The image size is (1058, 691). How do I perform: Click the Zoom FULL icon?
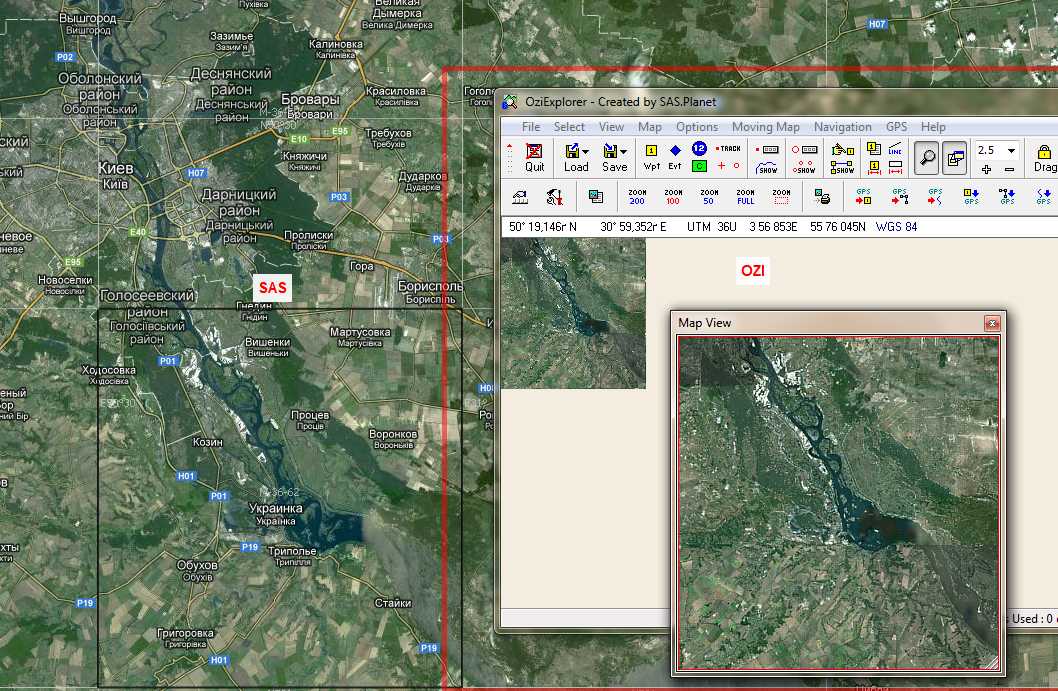[745, 197]
